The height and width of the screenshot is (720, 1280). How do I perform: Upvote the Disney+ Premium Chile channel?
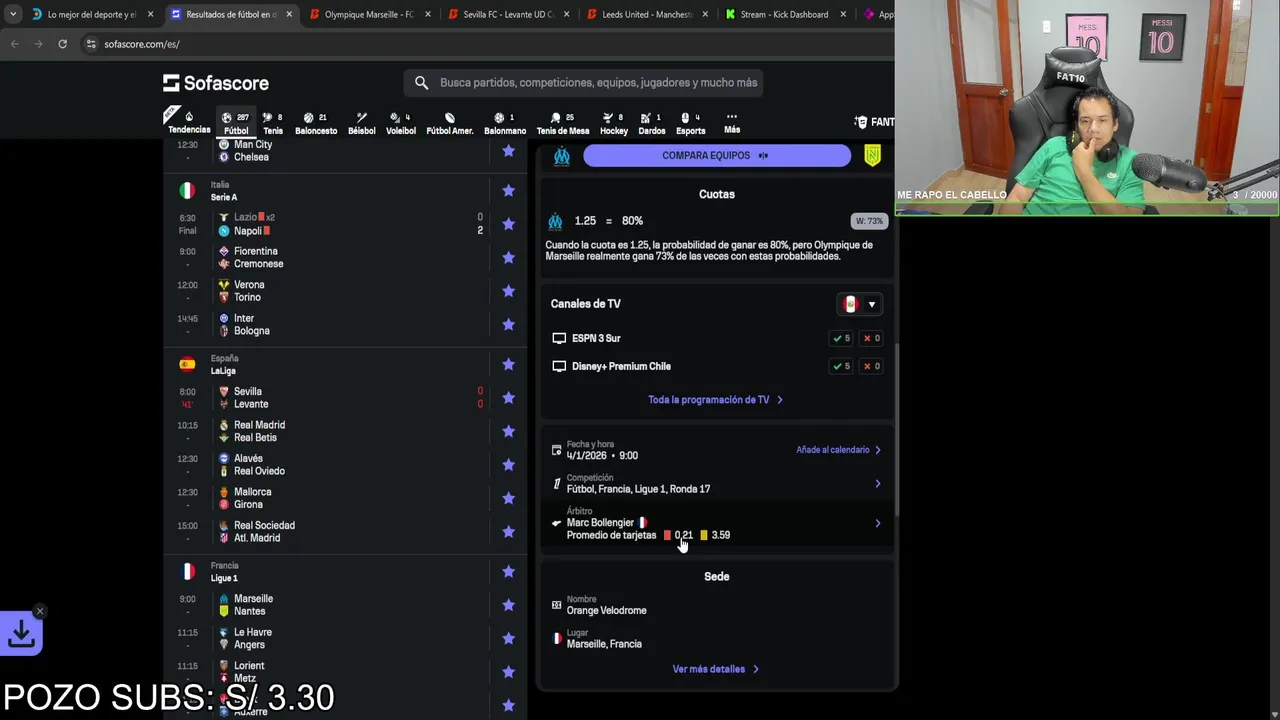(841, 366)
